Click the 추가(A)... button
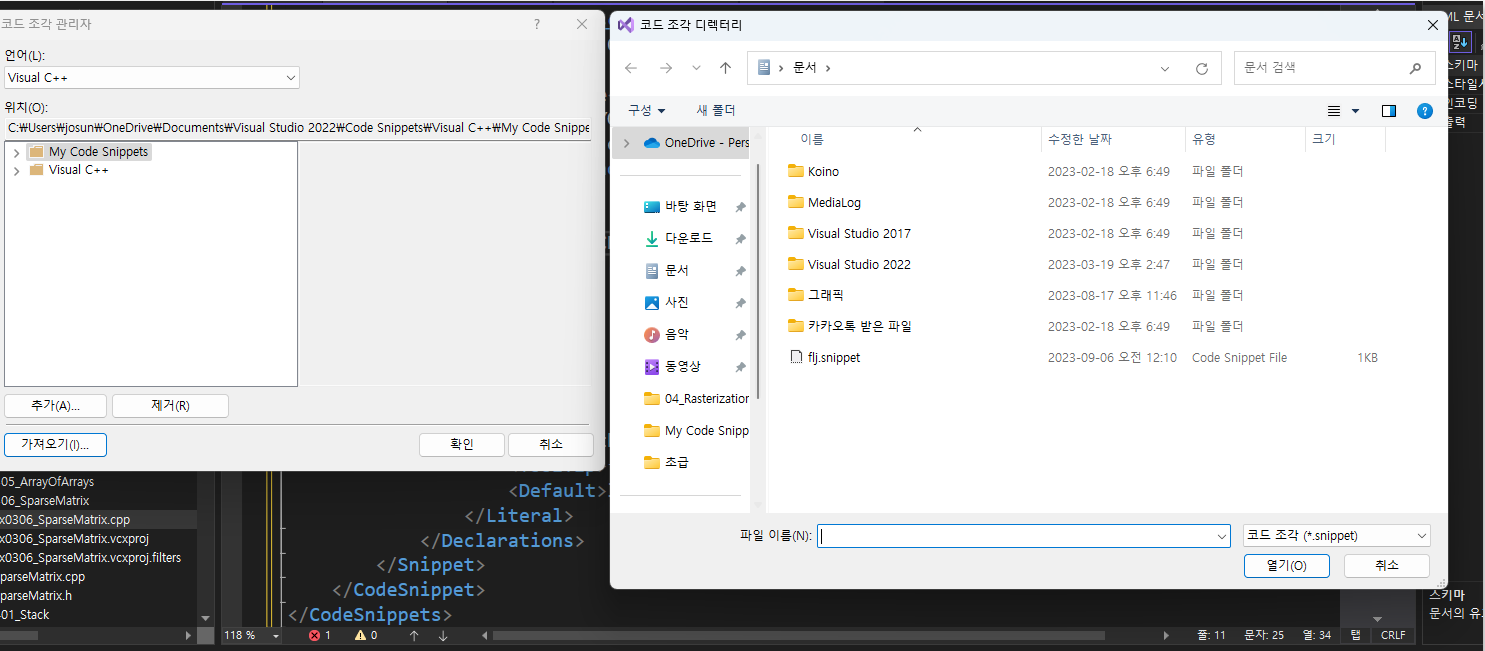 click(55, 405)
